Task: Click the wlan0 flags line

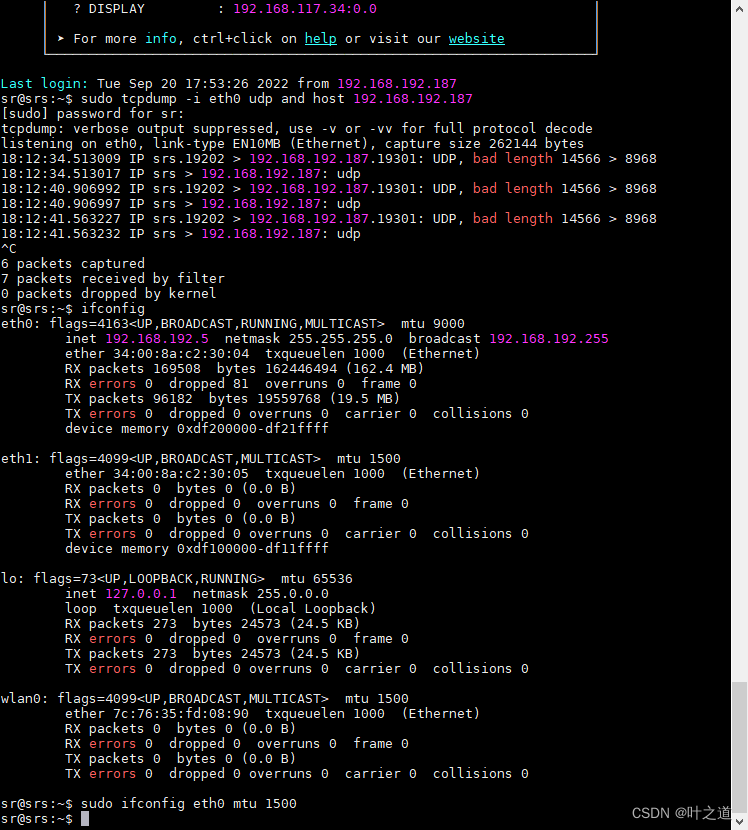Action: (204, 699)
